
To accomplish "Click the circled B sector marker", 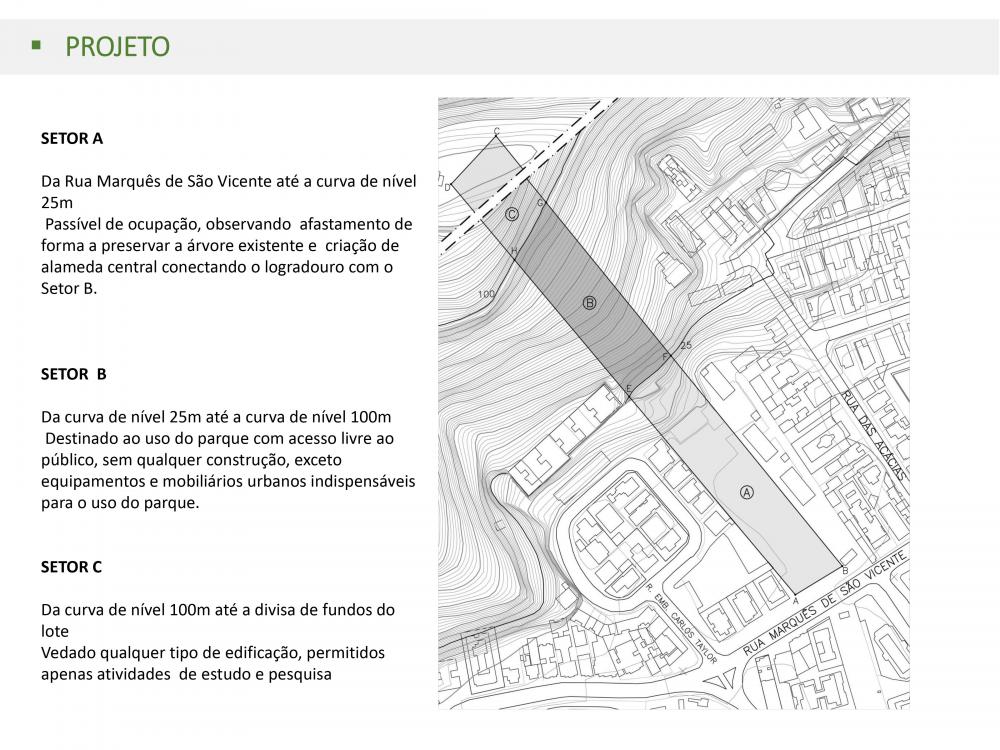I will pyautogui.click(x=589, y=302).
